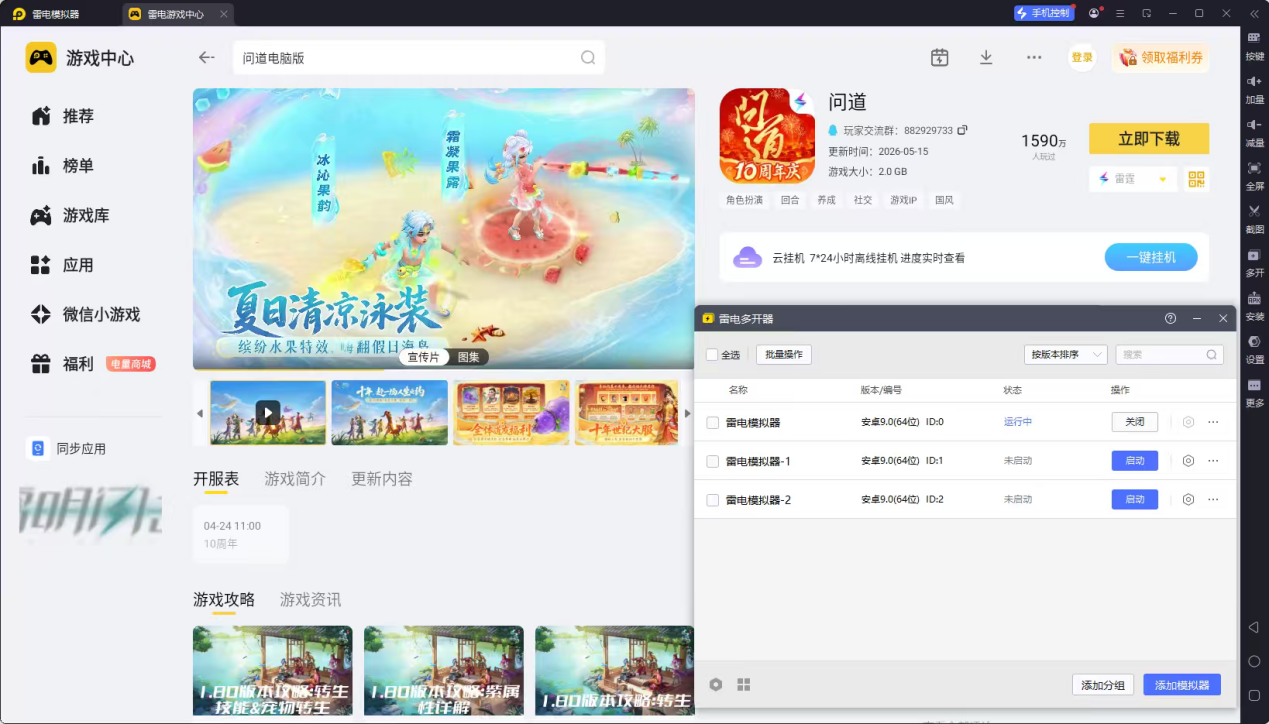This screenshot has width=1269, height=724.
Task: Check the box for 雷电模拟器-1
Action: (x=713, y=461)
